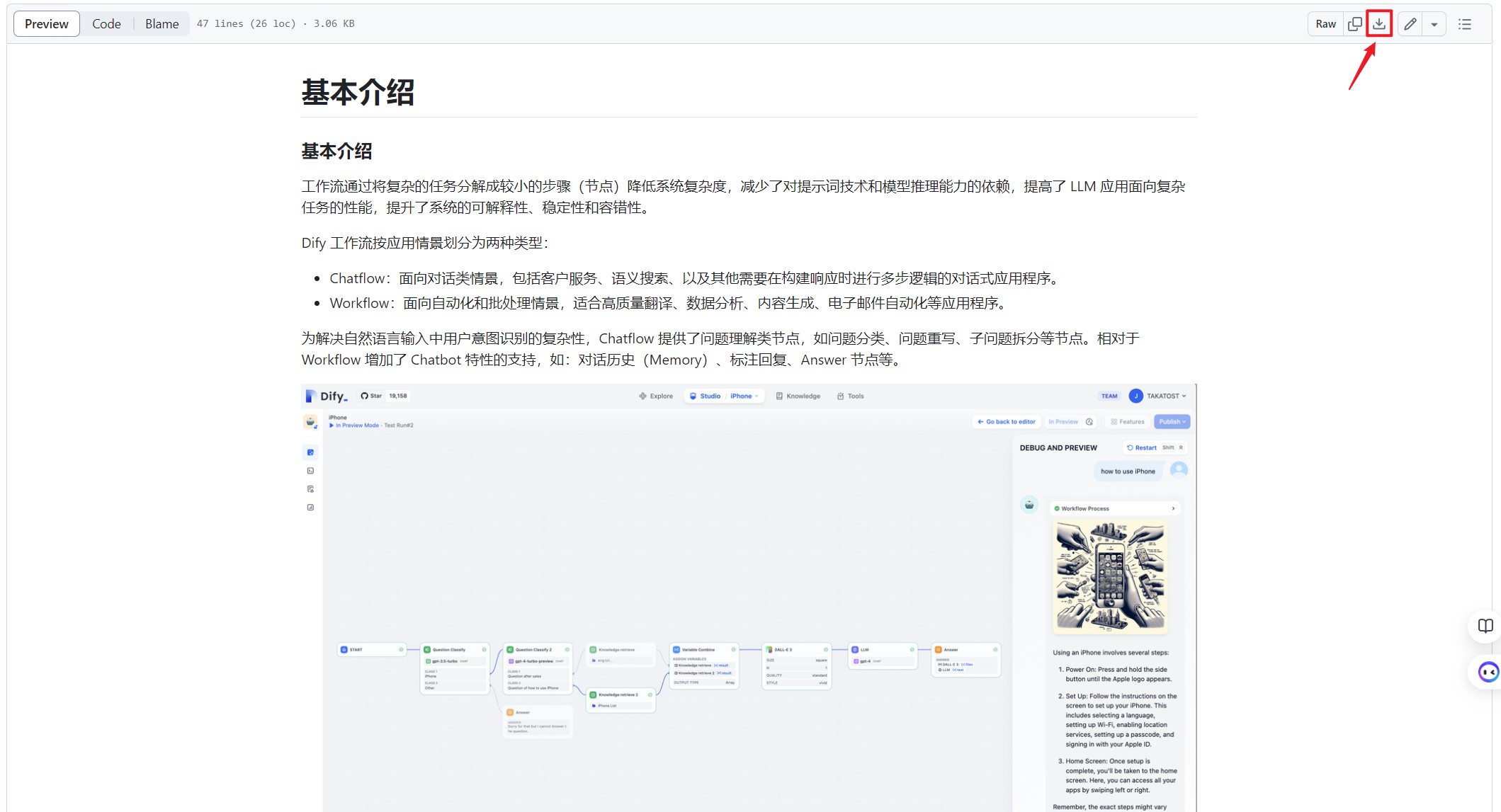Edit file with pencil icon

coord(1410,23)
